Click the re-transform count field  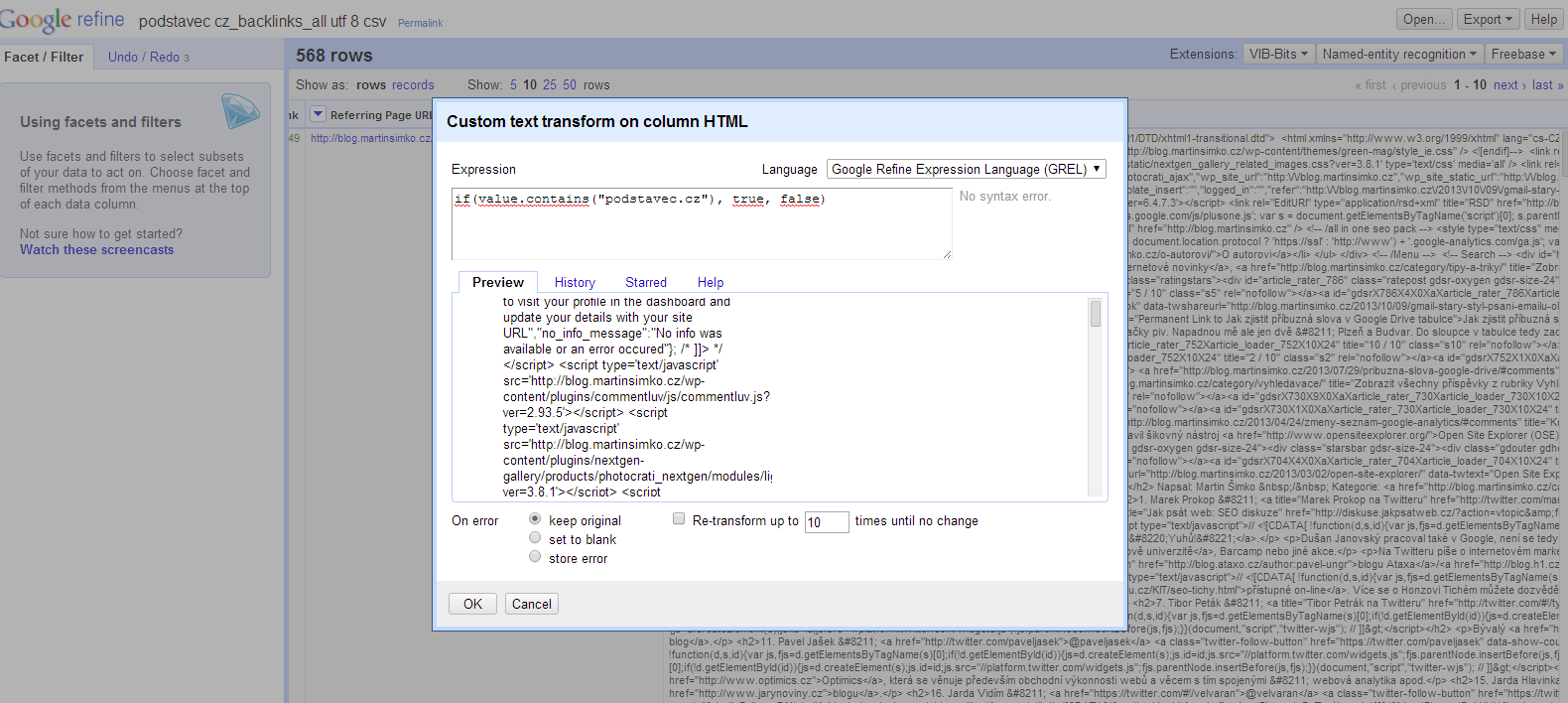coord(827,522)
